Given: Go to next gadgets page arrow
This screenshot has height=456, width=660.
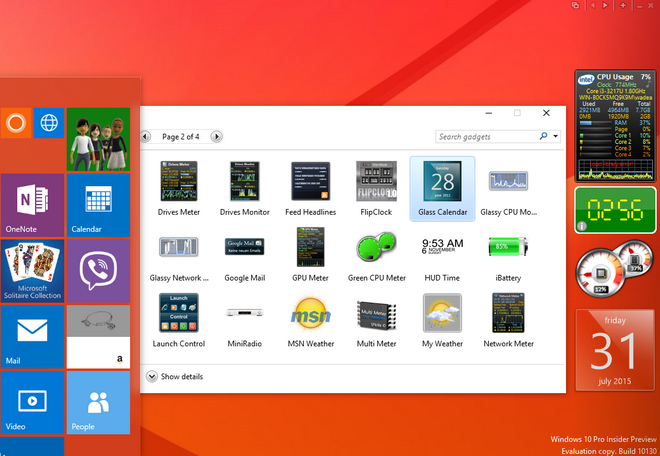Looking at the screenshot, I should coord(216,136).
